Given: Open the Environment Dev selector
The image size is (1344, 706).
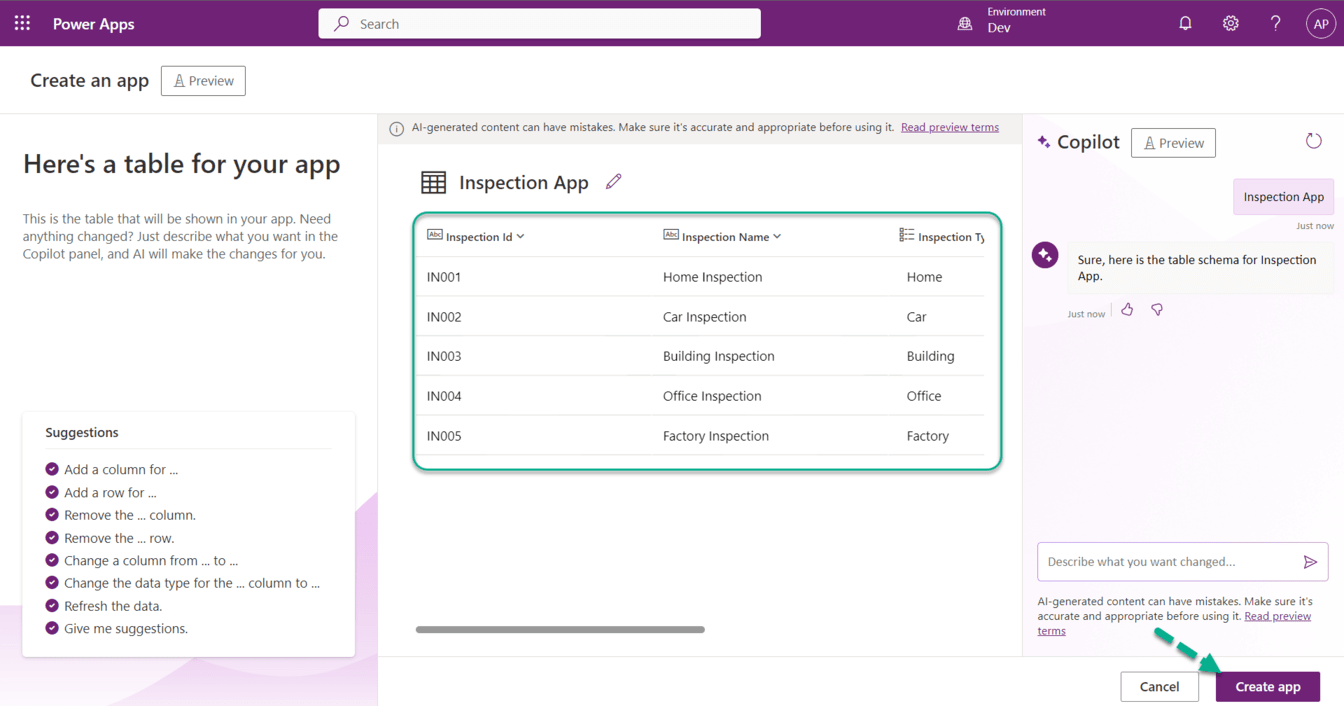Looking at the screenshot, I should click(1002, 23).
